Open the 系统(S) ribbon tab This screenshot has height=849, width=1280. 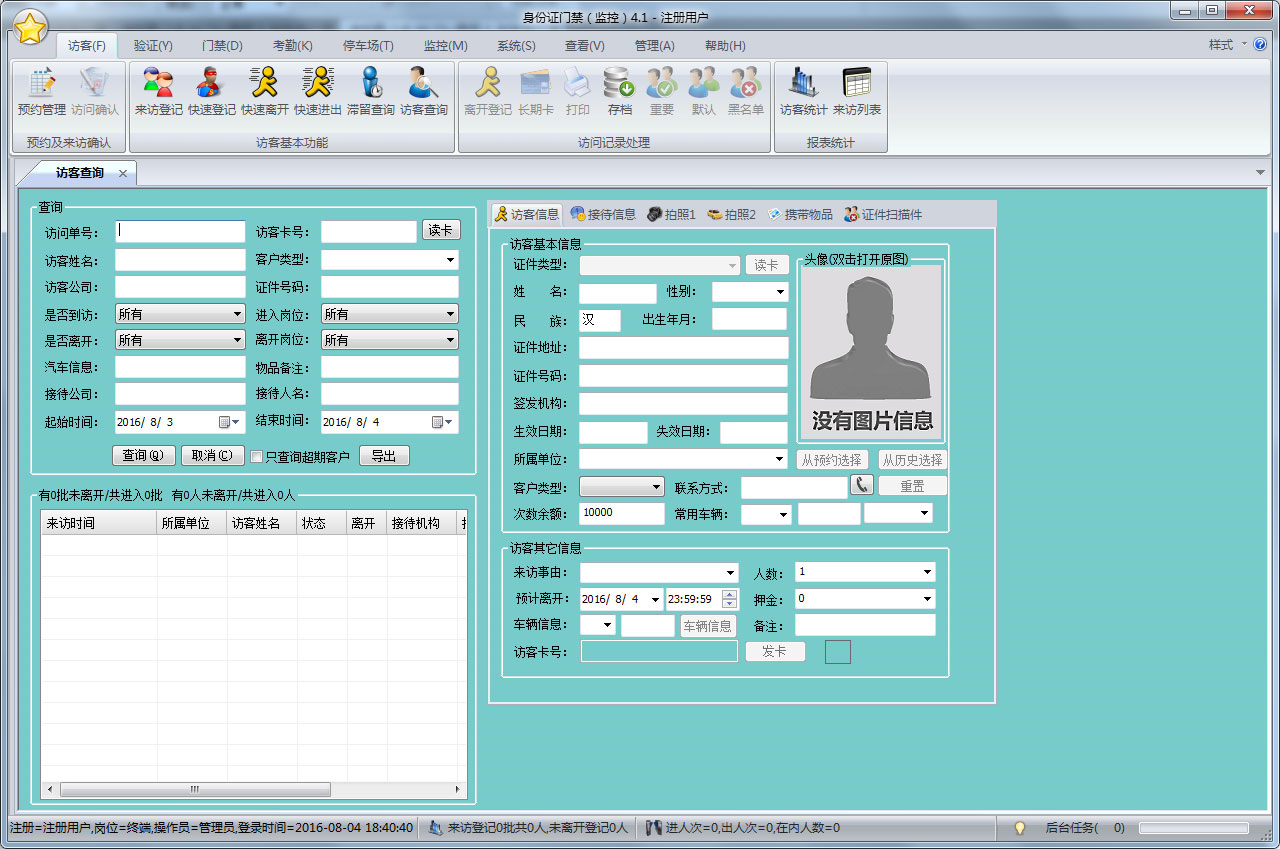(516, 46)
